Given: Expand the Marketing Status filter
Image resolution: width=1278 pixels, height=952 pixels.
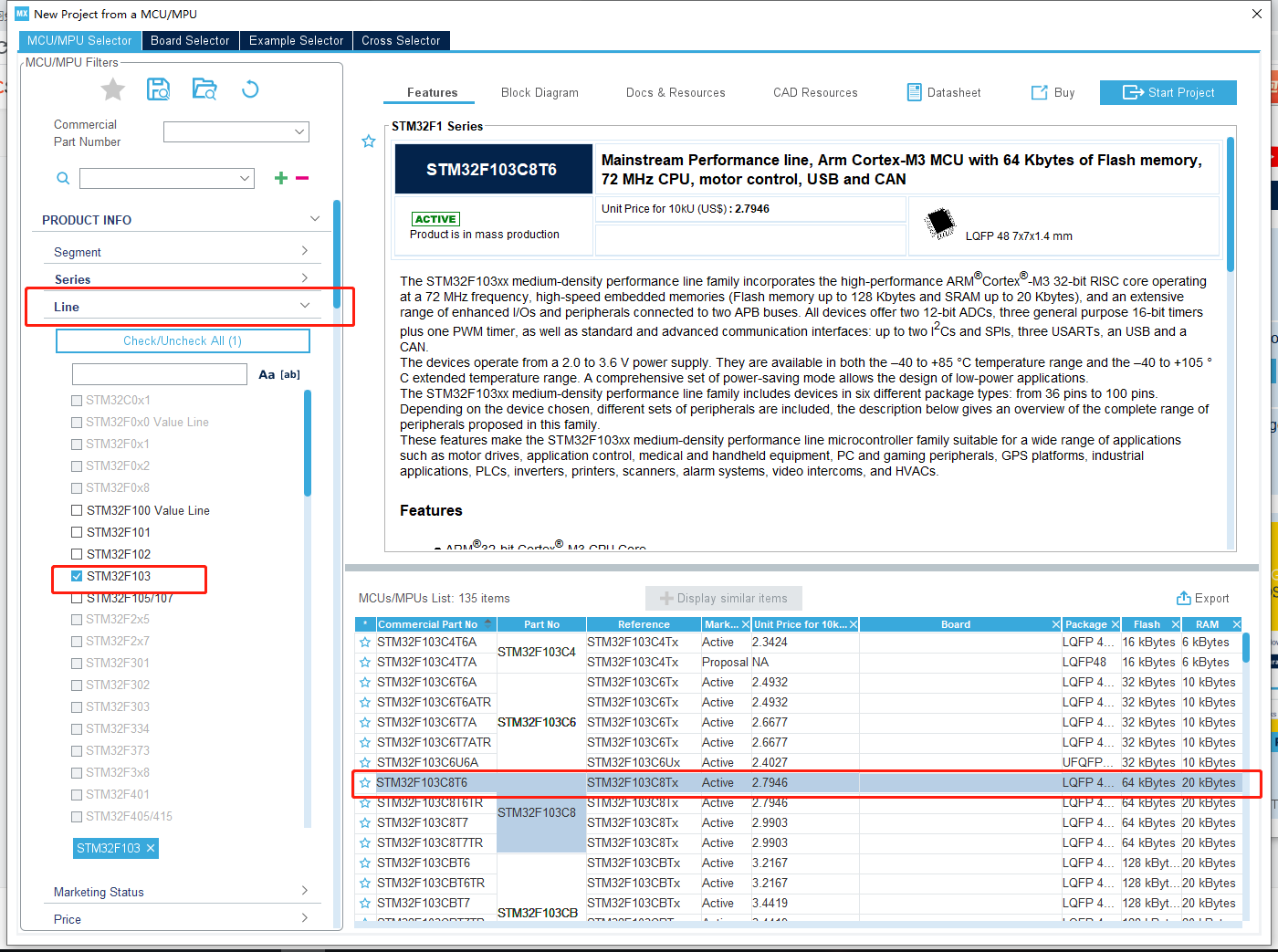Looking at the screenshot, I should (x=305, y=890).
